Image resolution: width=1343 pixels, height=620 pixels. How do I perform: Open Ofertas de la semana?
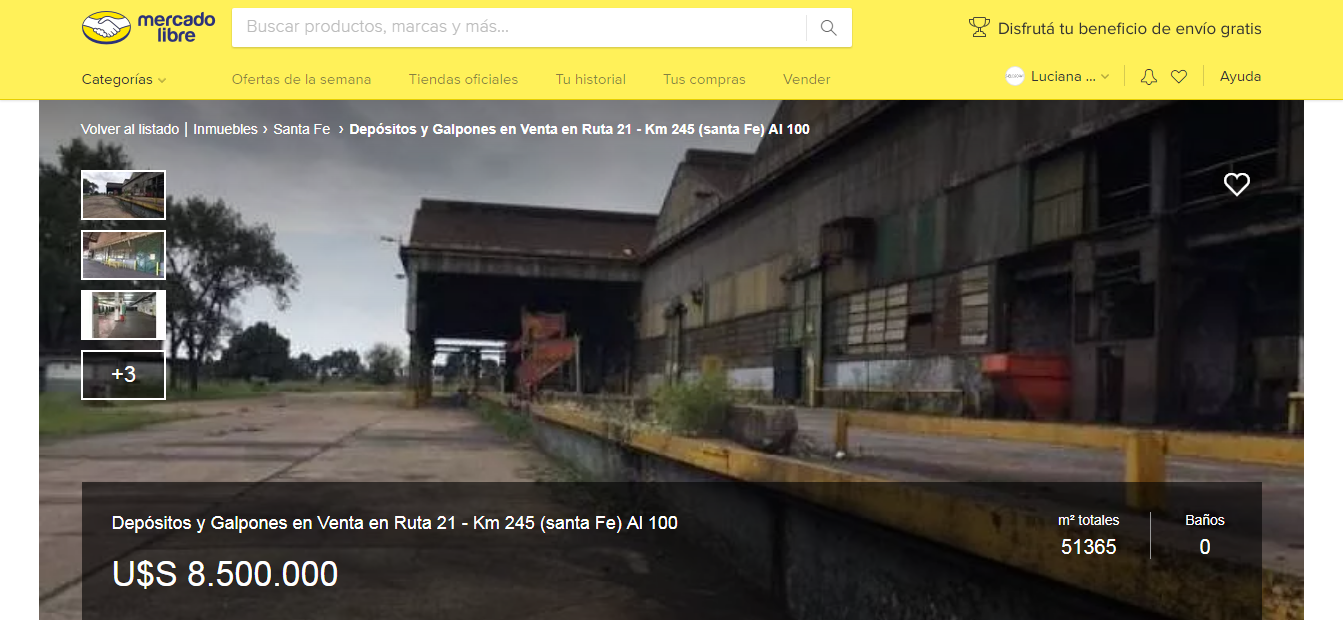(301, 79)
